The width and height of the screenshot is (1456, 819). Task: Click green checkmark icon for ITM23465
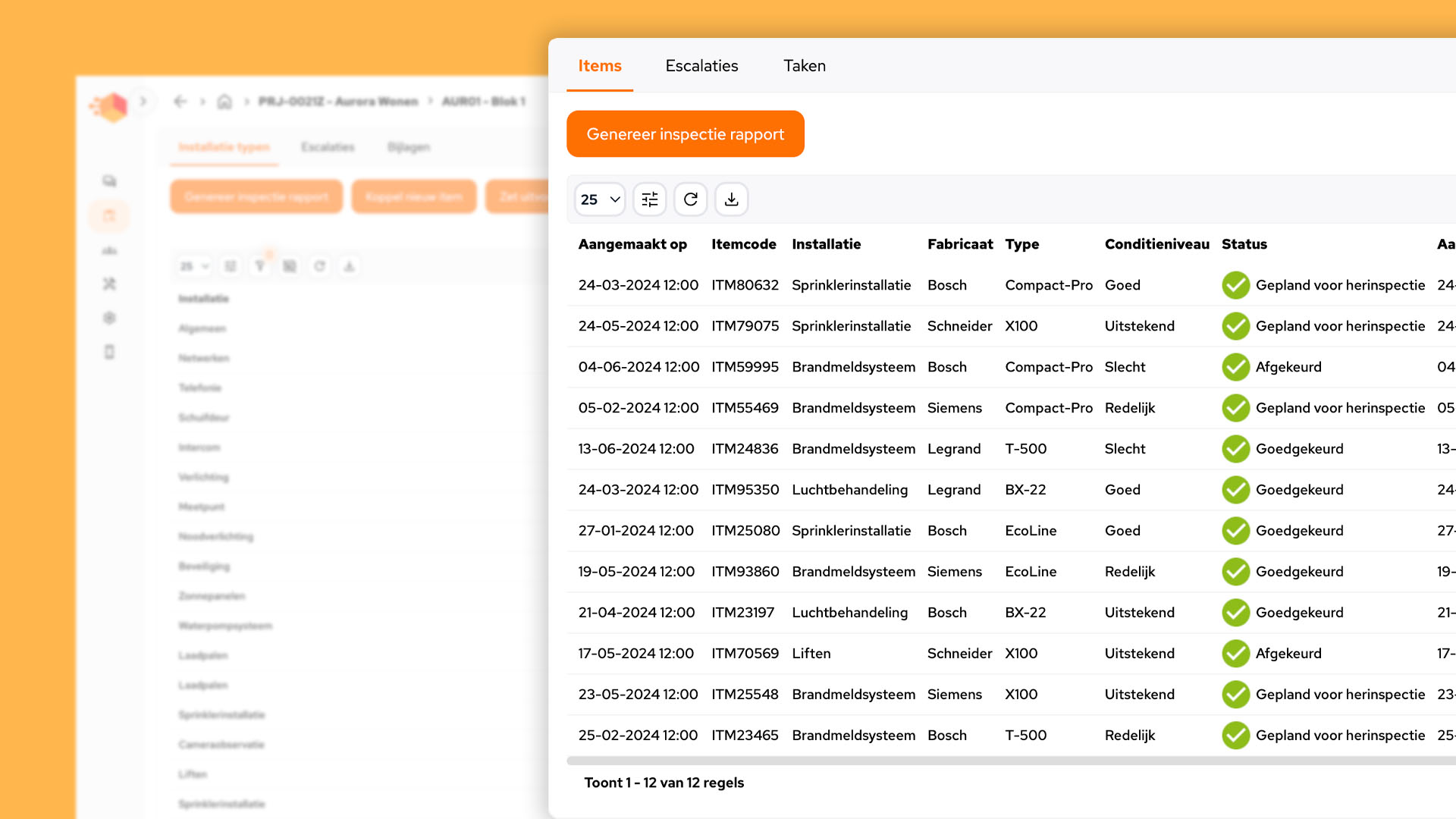point(1235,736)
